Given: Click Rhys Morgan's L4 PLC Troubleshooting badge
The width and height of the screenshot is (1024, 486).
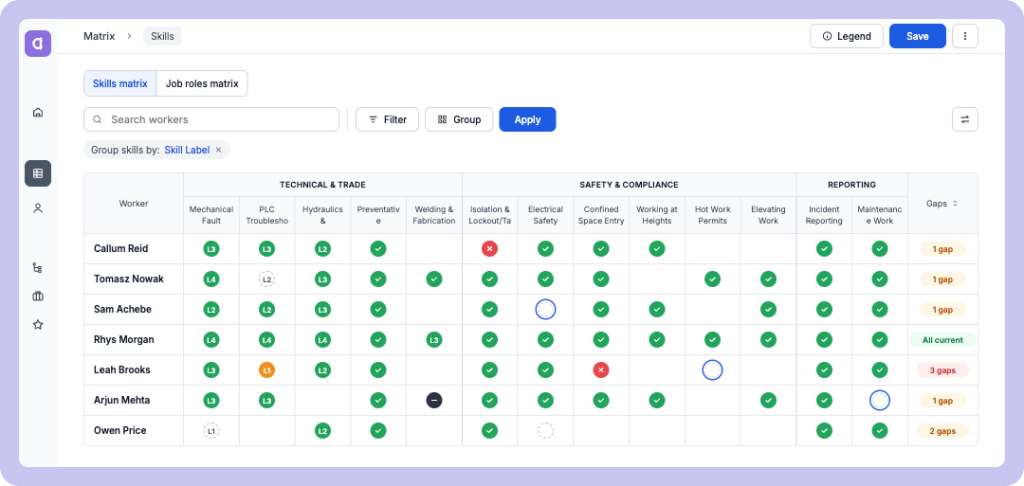Looking at the screenshot, I should (266, 340).
